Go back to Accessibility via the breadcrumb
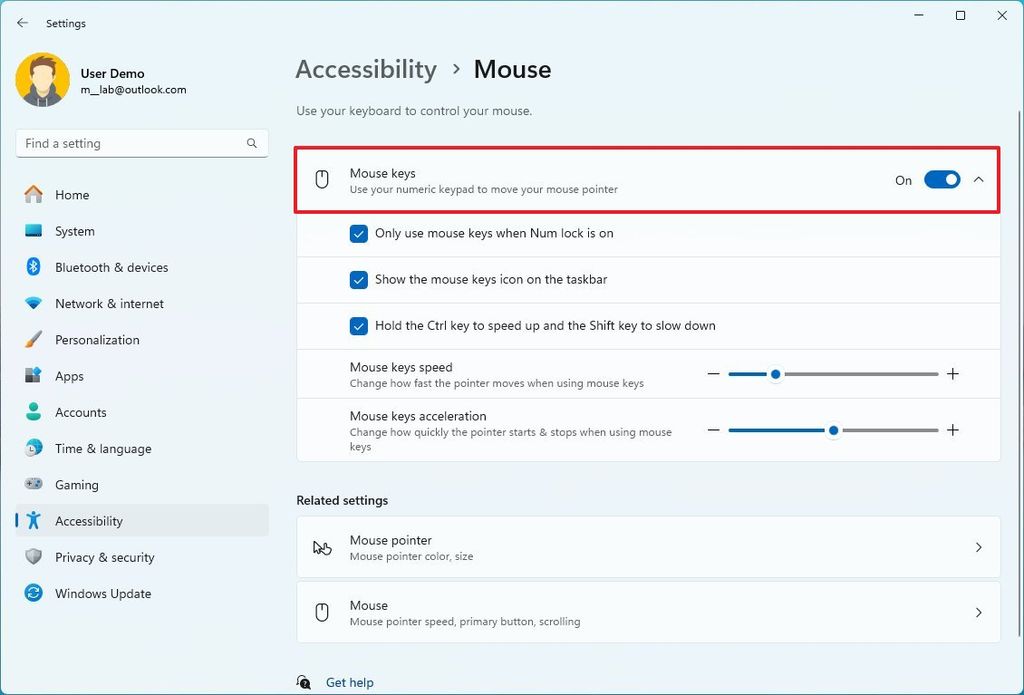This screenshot has height=695, width=1024. click(366, 69)
